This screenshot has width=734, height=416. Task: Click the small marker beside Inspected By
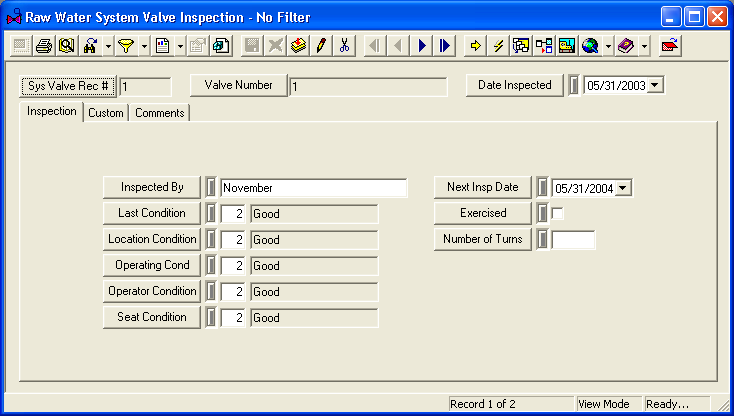(211, 187)
